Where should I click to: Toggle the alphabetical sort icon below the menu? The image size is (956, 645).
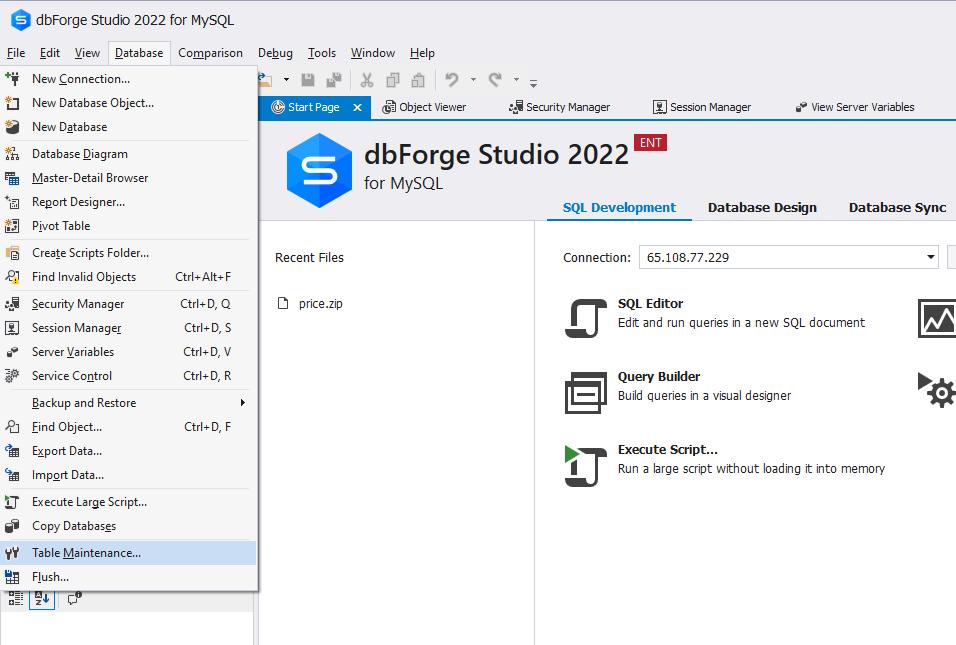pyautogui.click(x=42, y=599)
